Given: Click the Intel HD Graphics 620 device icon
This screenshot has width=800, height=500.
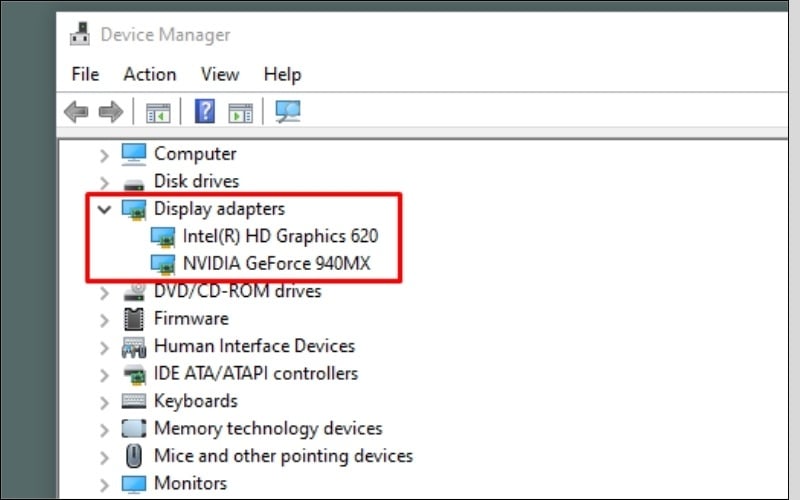Looking at the screenshot, I should point(163,237).
